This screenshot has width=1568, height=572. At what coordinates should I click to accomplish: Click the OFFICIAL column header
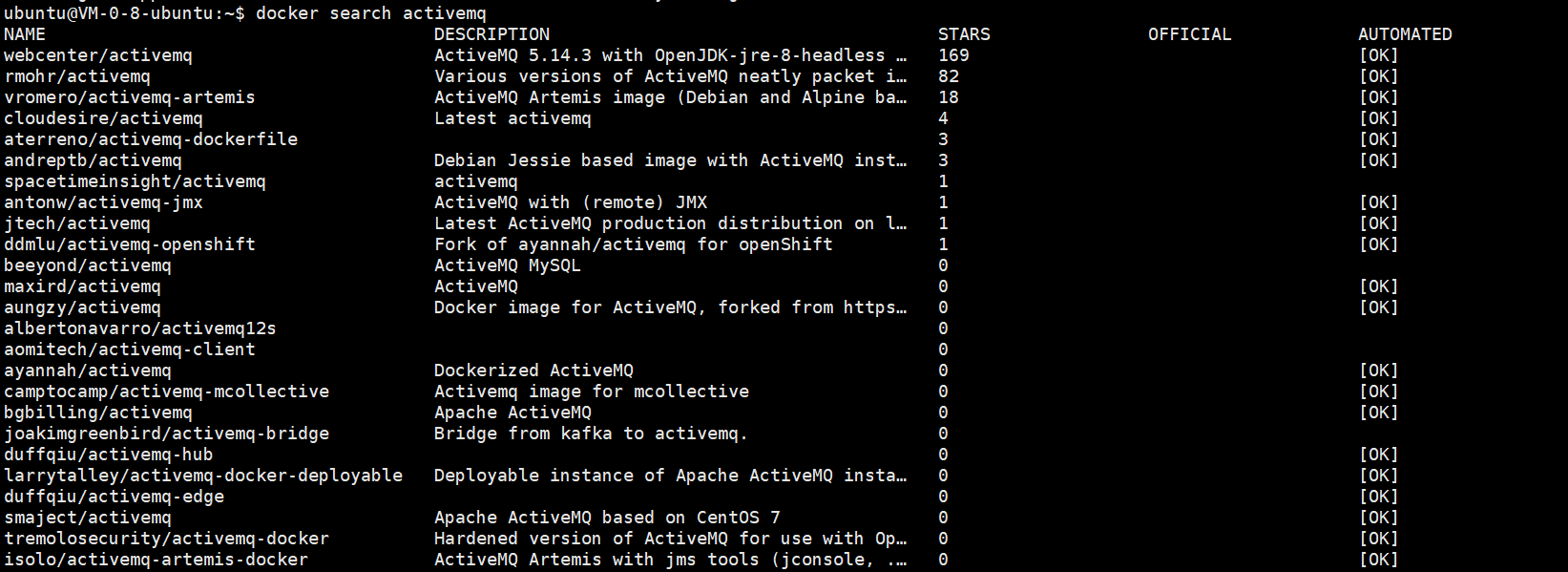[x=1189, y=34]
